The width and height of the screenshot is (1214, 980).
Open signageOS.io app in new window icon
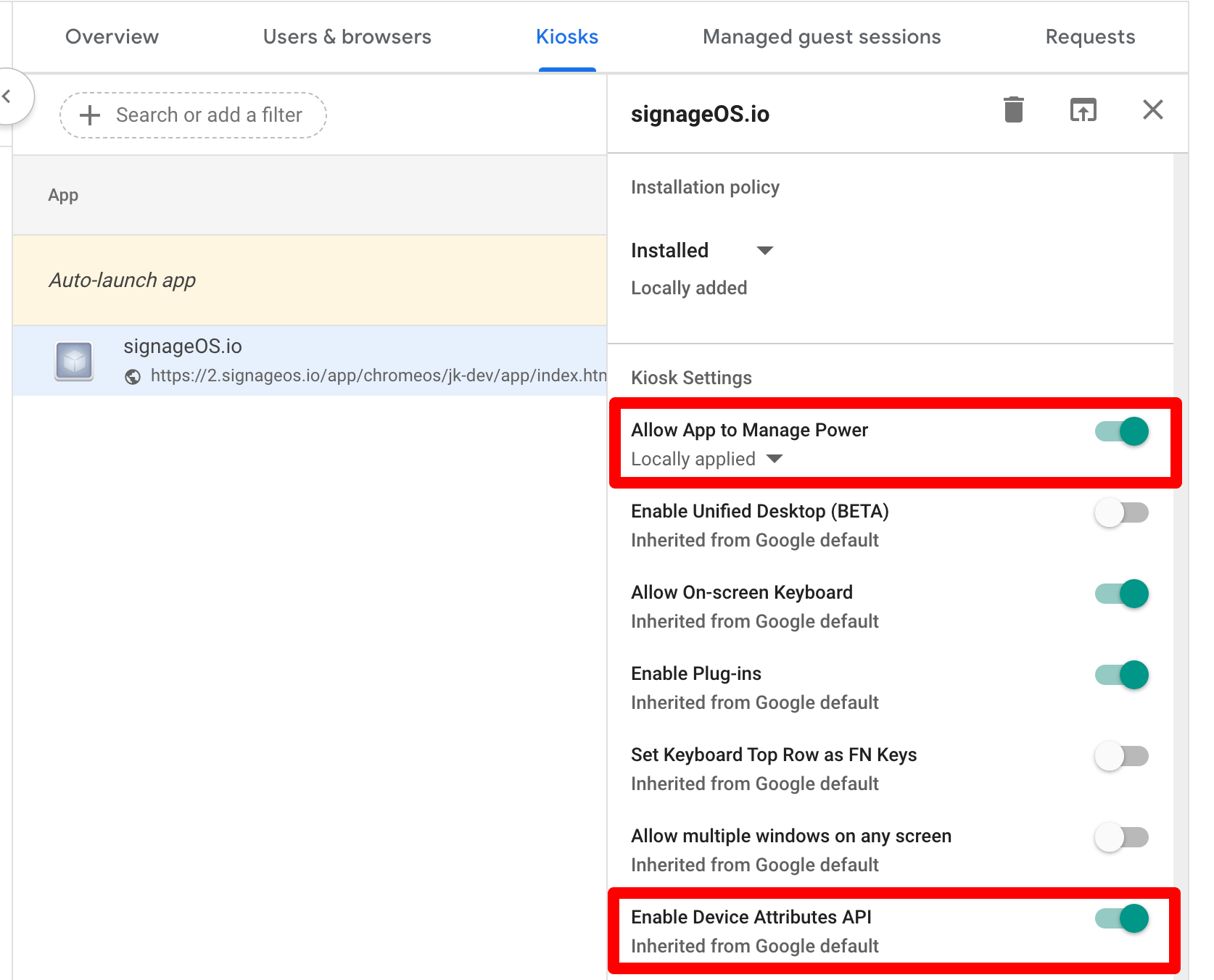coord(1083,110)
